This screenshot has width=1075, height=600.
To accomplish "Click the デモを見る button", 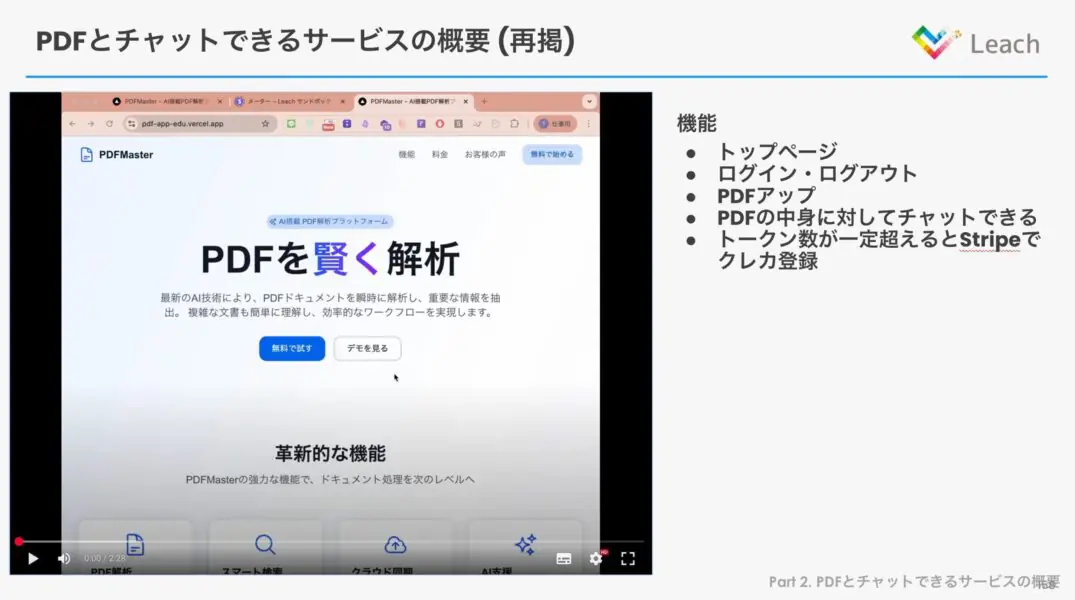I will tap(367, 348).
